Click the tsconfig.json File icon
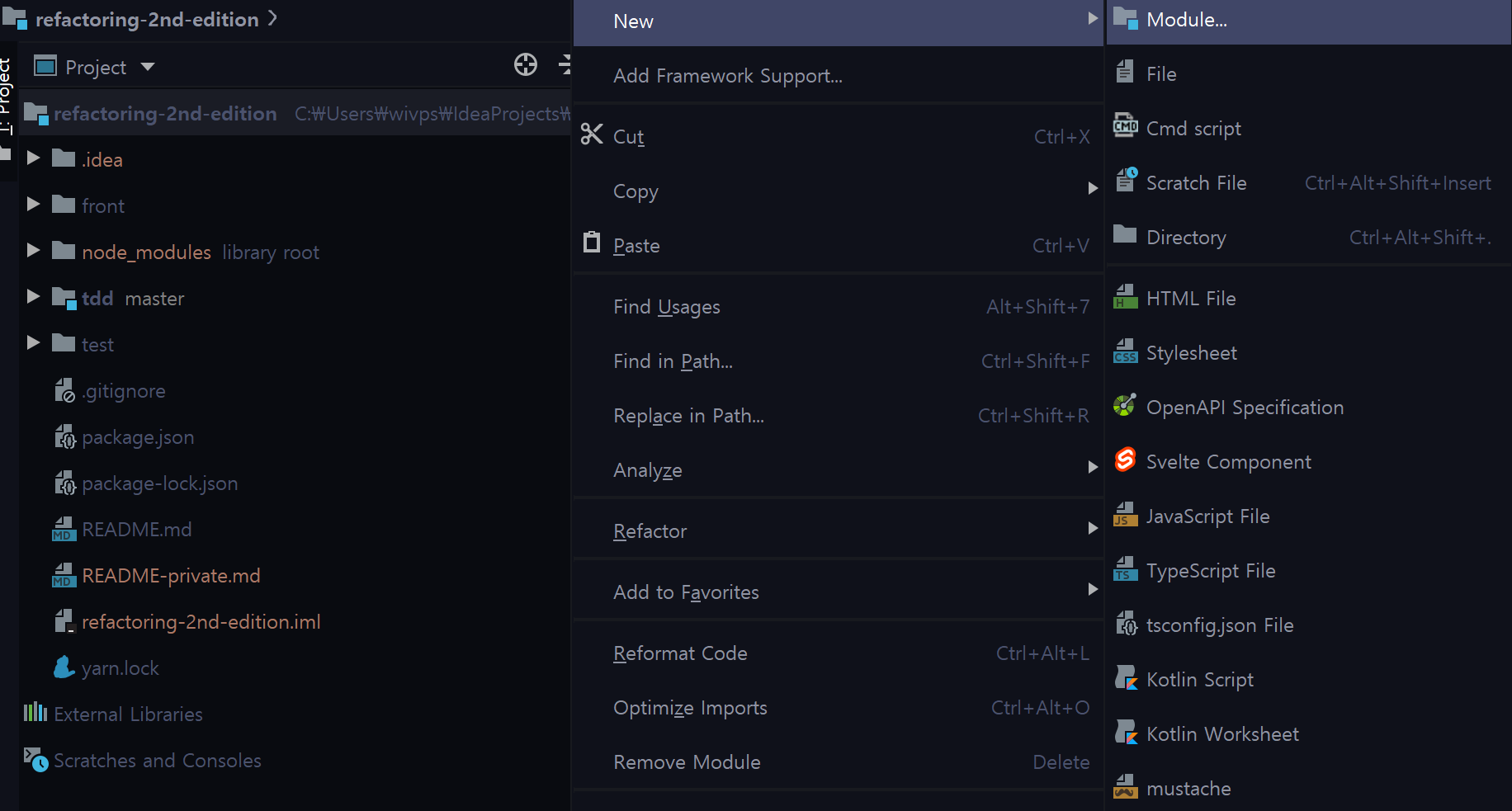The image size is (1512, 811). (x=1126, y=623)
